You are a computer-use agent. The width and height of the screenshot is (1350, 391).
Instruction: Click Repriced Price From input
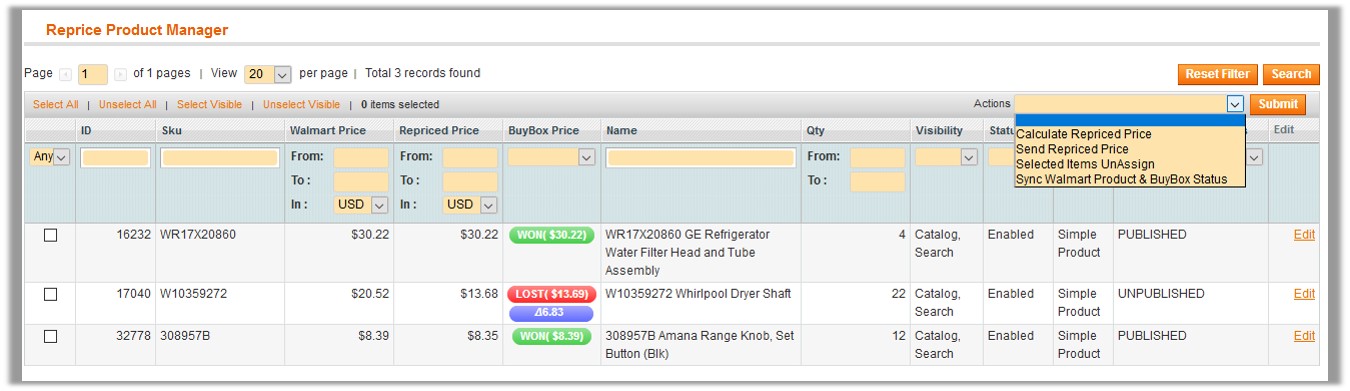click(470, 157)
